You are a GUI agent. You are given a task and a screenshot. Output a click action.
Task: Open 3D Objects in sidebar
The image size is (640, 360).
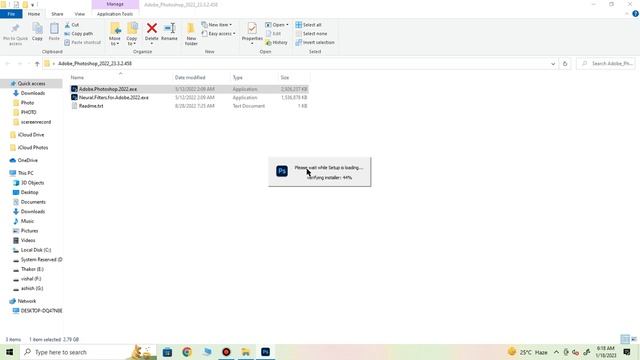coord(32,183)
